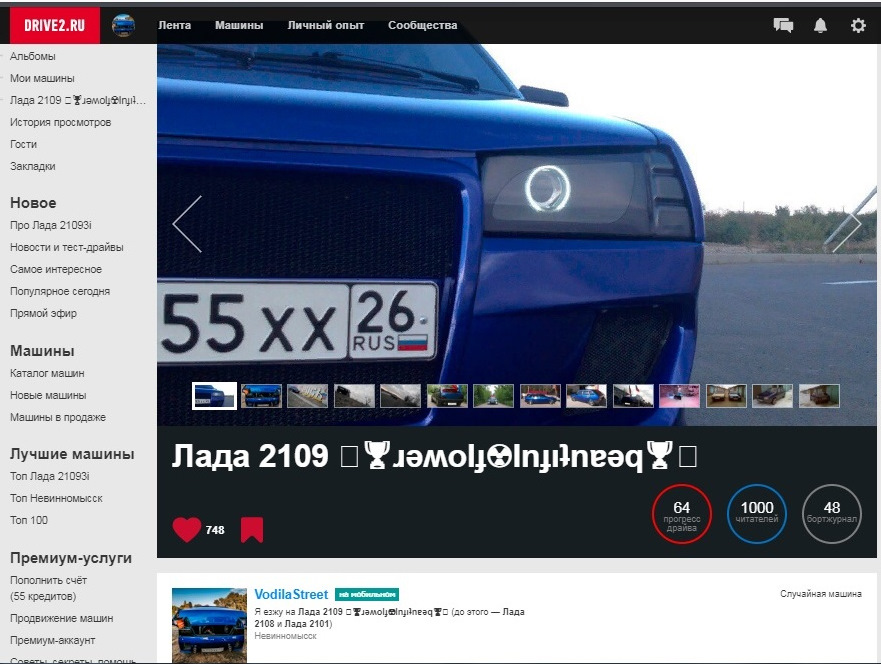Viewport: 881px width, 664px height.
Task: Select the third gallery thumbnail
Action: click(x=307, y=395)
